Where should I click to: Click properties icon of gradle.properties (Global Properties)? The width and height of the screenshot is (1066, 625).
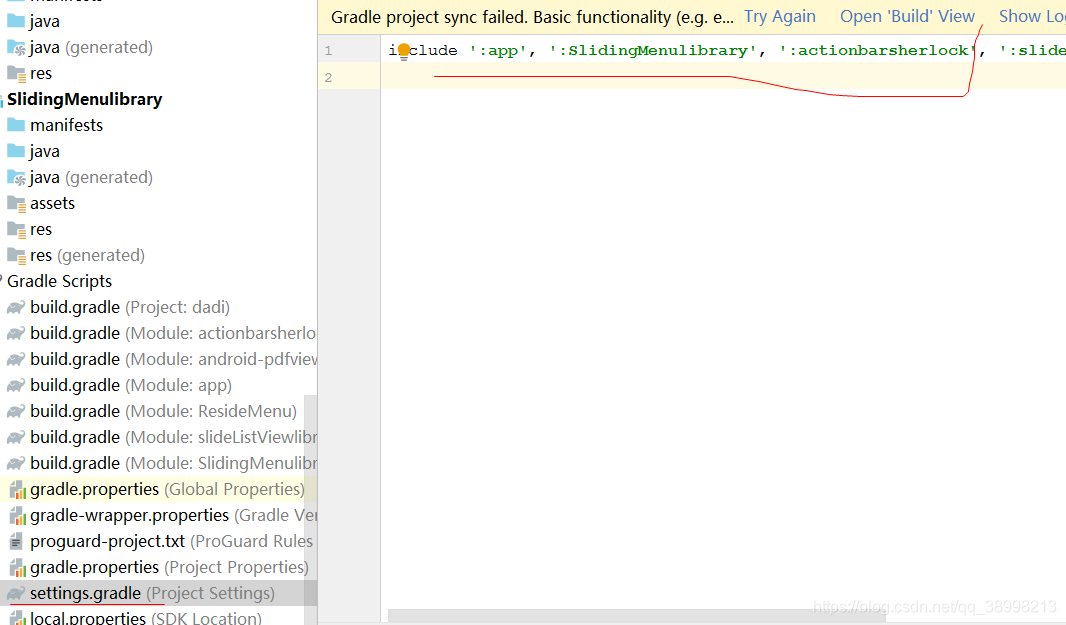pyautogui.click(x=17, y=490)
